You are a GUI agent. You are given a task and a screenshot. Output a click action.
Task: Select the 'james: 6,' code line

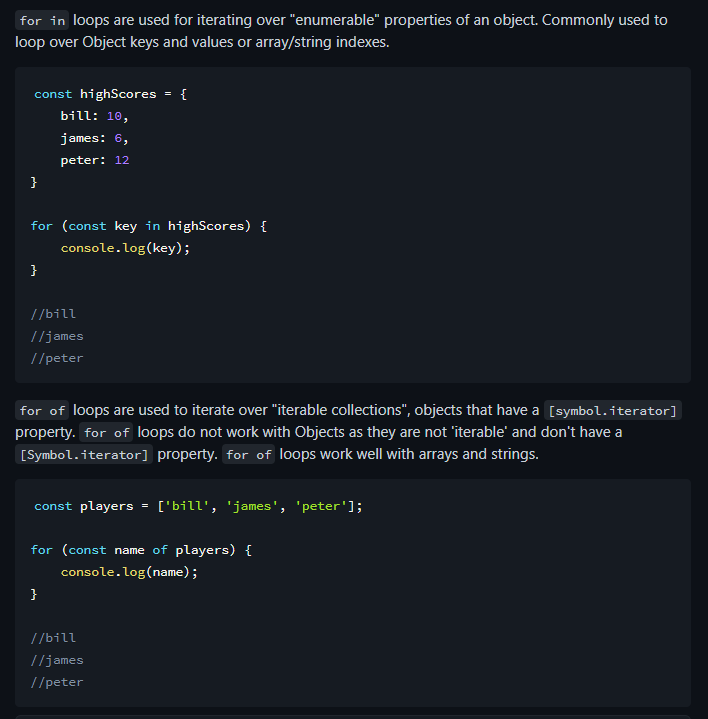coord(94,138)
